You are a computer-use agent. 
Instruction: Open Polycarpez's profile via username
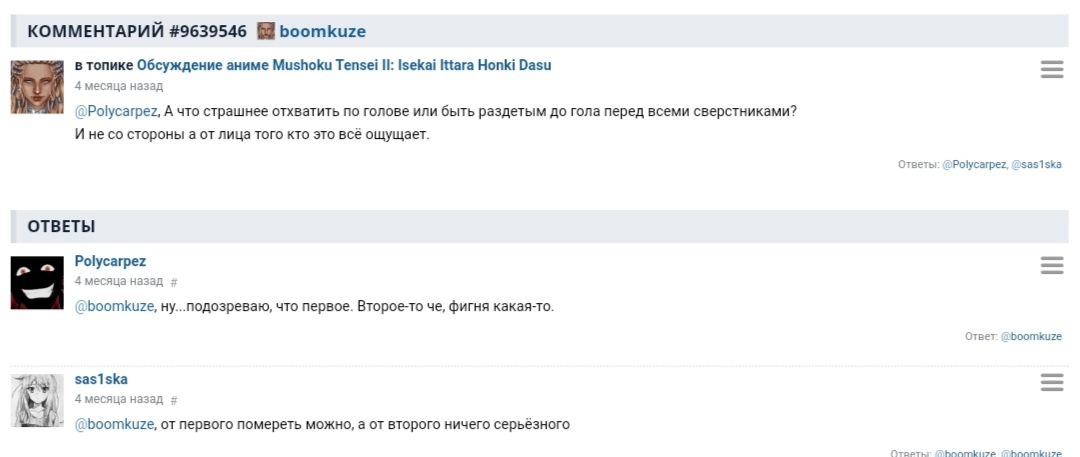tap(110, 261)
